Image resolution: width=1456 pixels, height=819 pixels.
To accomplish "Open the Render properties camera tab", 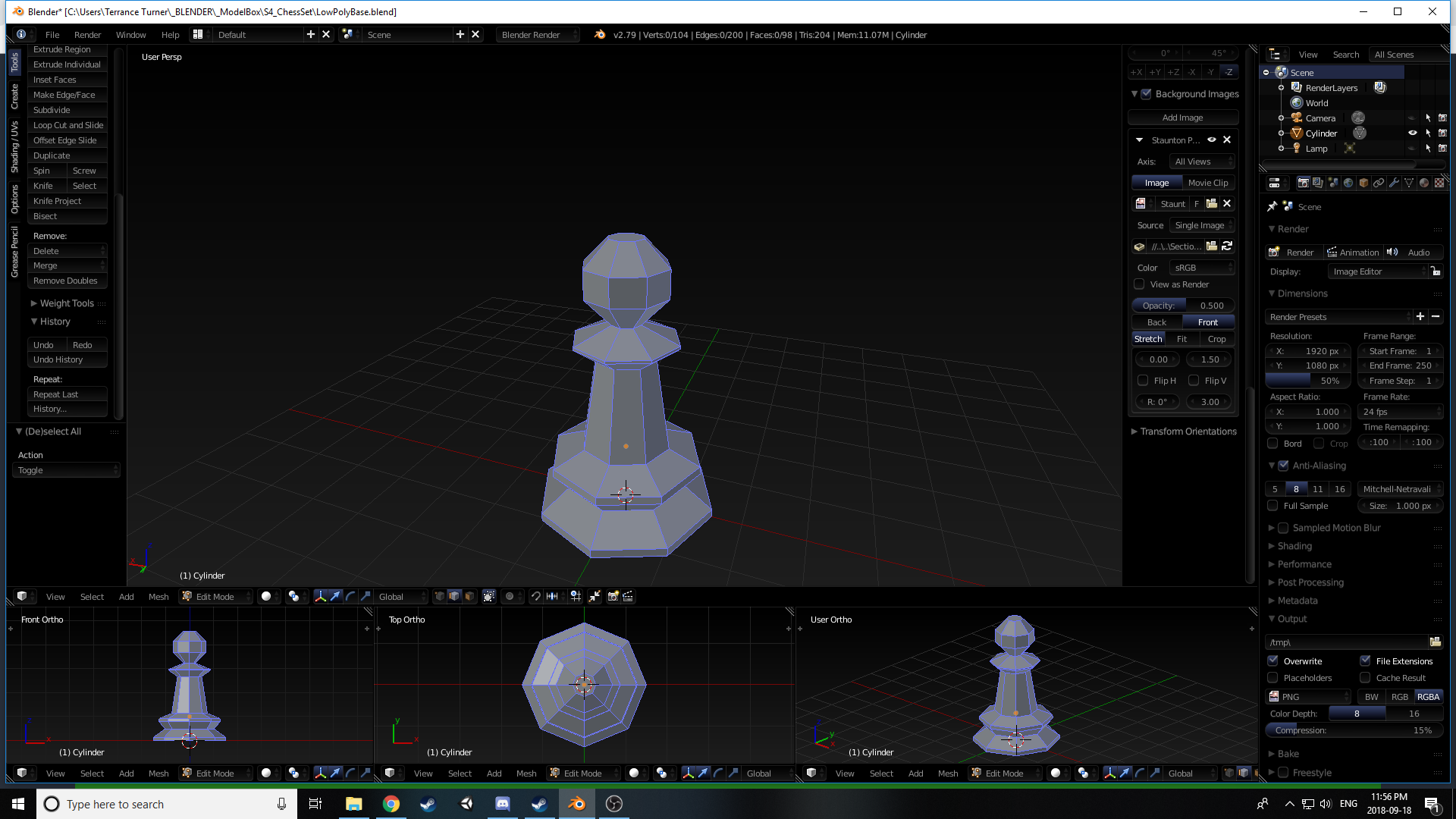I will 1303,183.
